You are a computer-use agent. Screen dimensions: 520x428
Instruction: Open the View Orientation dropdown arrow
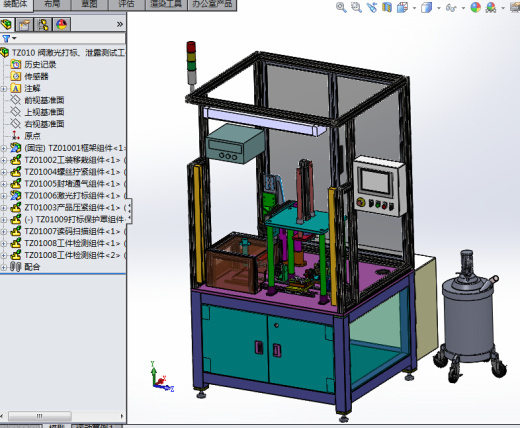(414, 8)
